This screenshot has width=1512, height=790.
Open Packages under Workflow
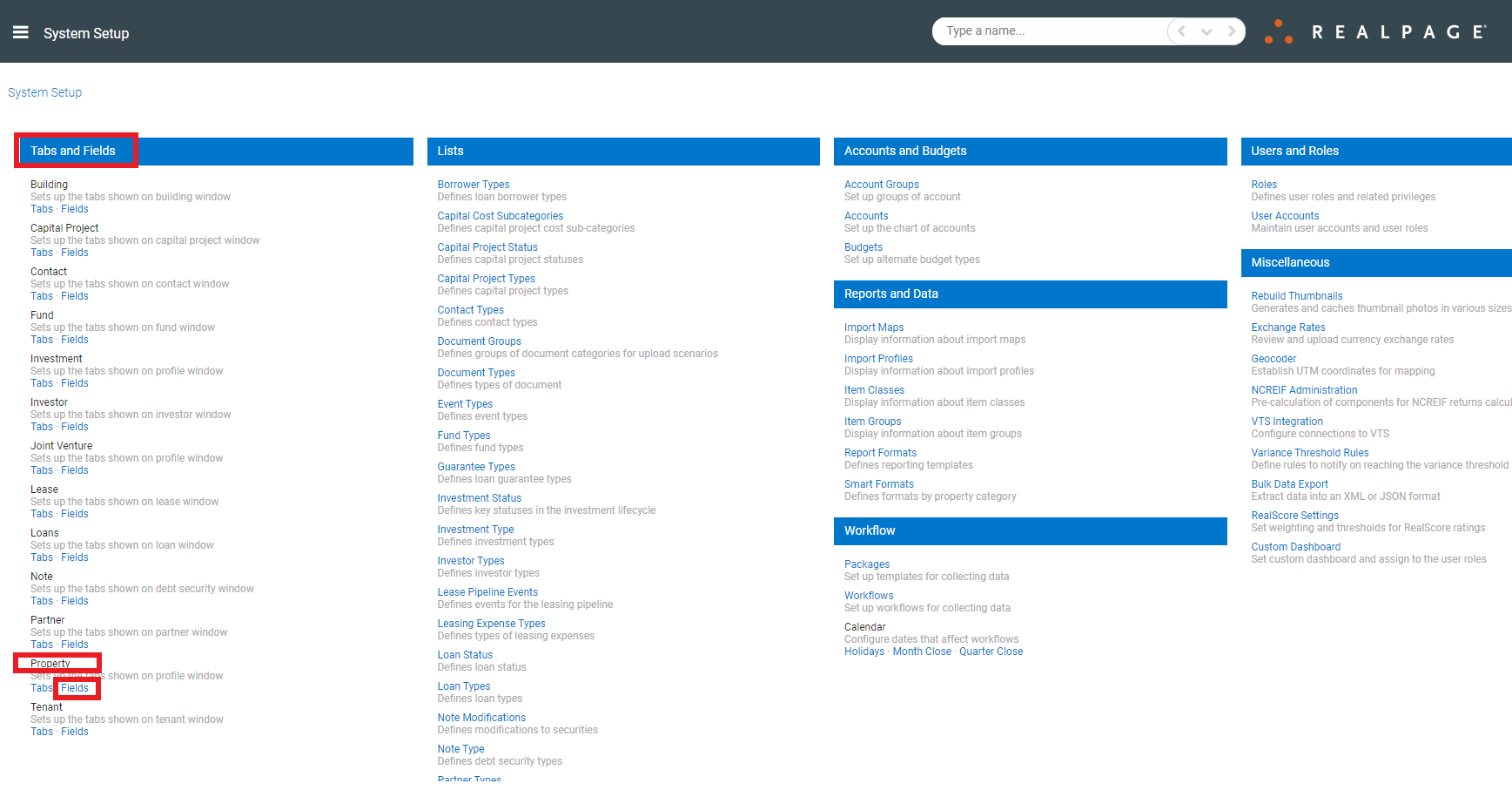(x=867, y=564)
